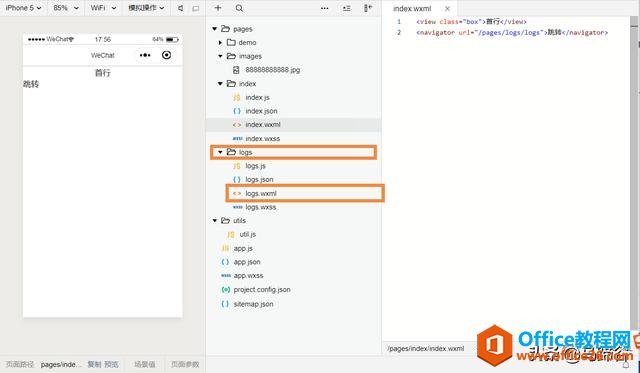Open 88888888888.jpg image file
Screen dimensions: 640x373
pyautogui.click(x=272, y=70)
